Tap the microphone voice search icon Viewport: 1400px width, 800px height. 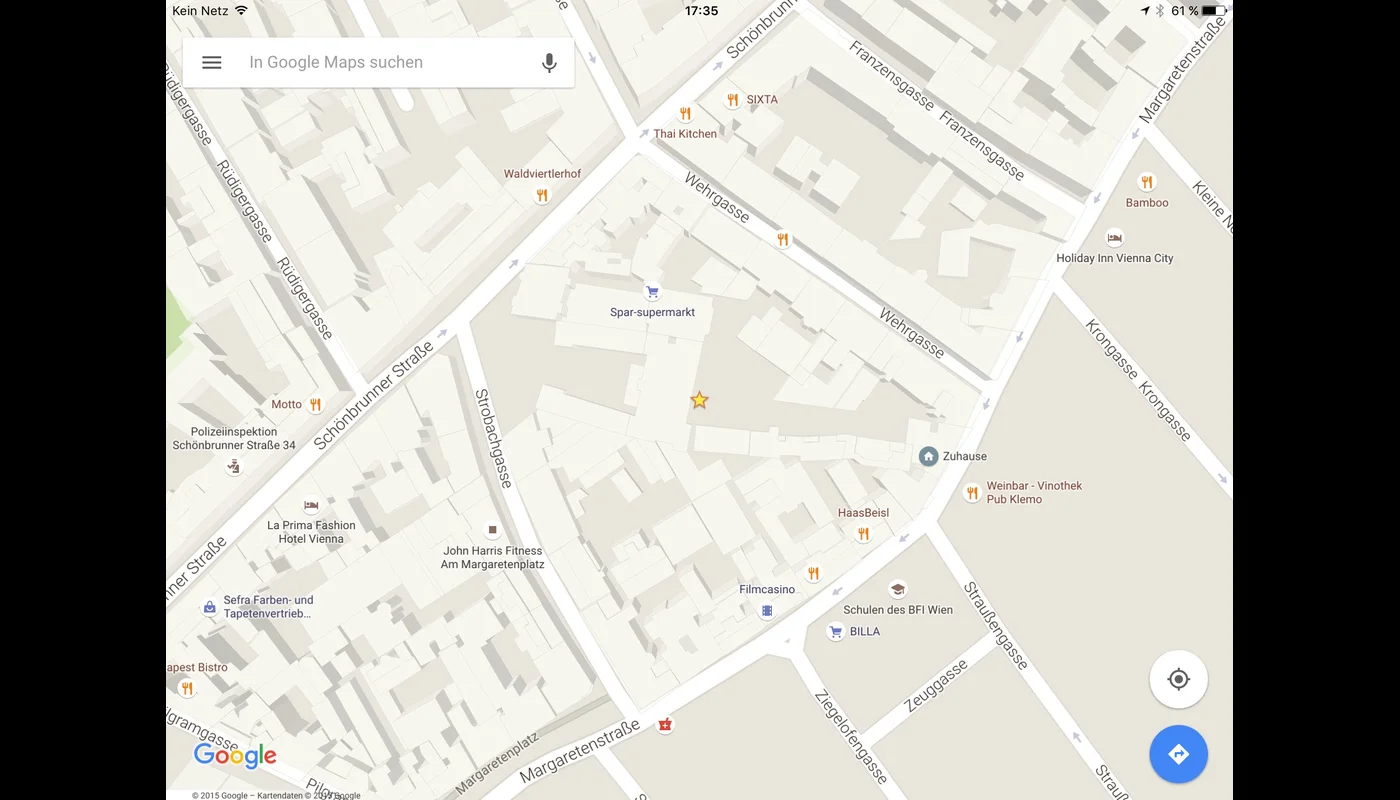pyautogui.click(x=549, y=62)
